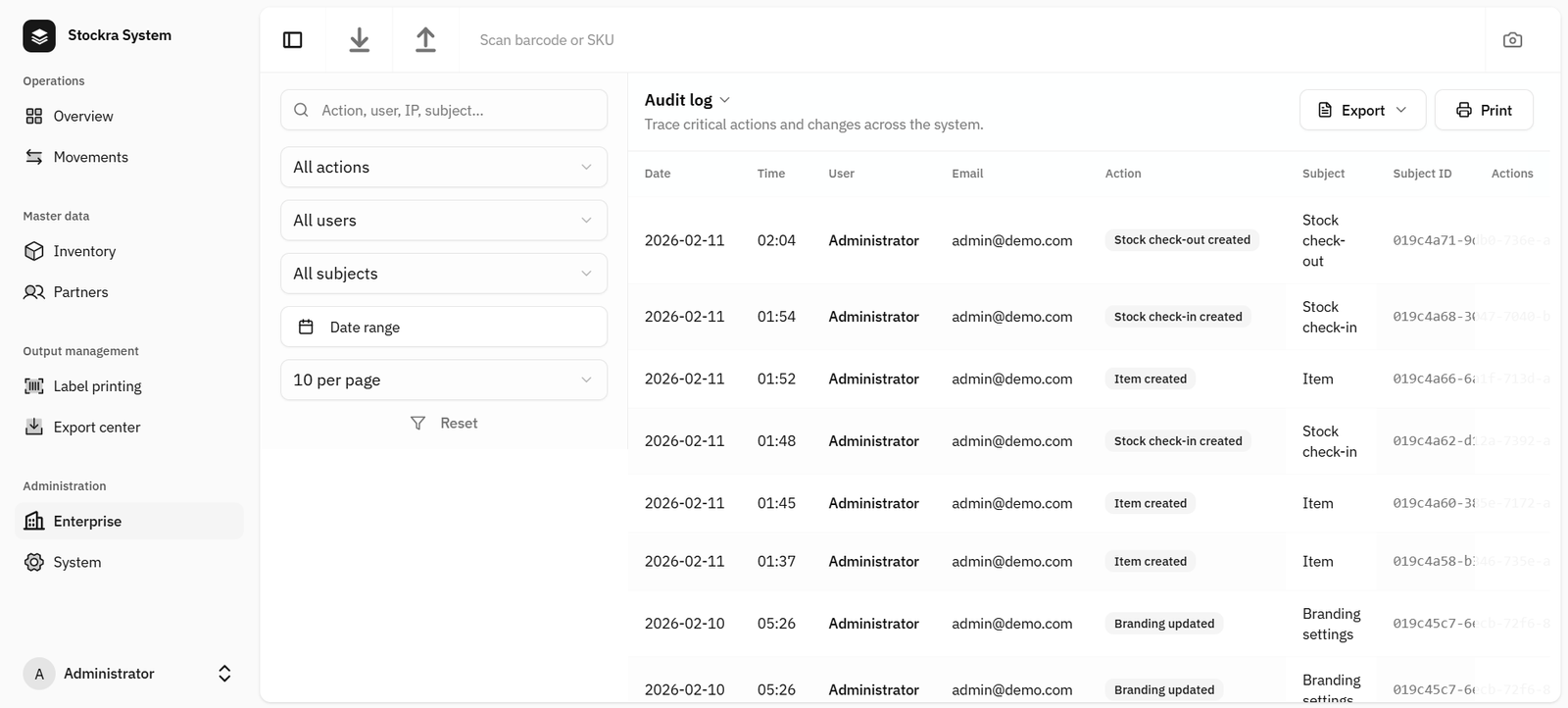Click the stock check-in download arrow icon
Image resolution: width=1568 pixels, height=708 pixels.
[360, 40]
